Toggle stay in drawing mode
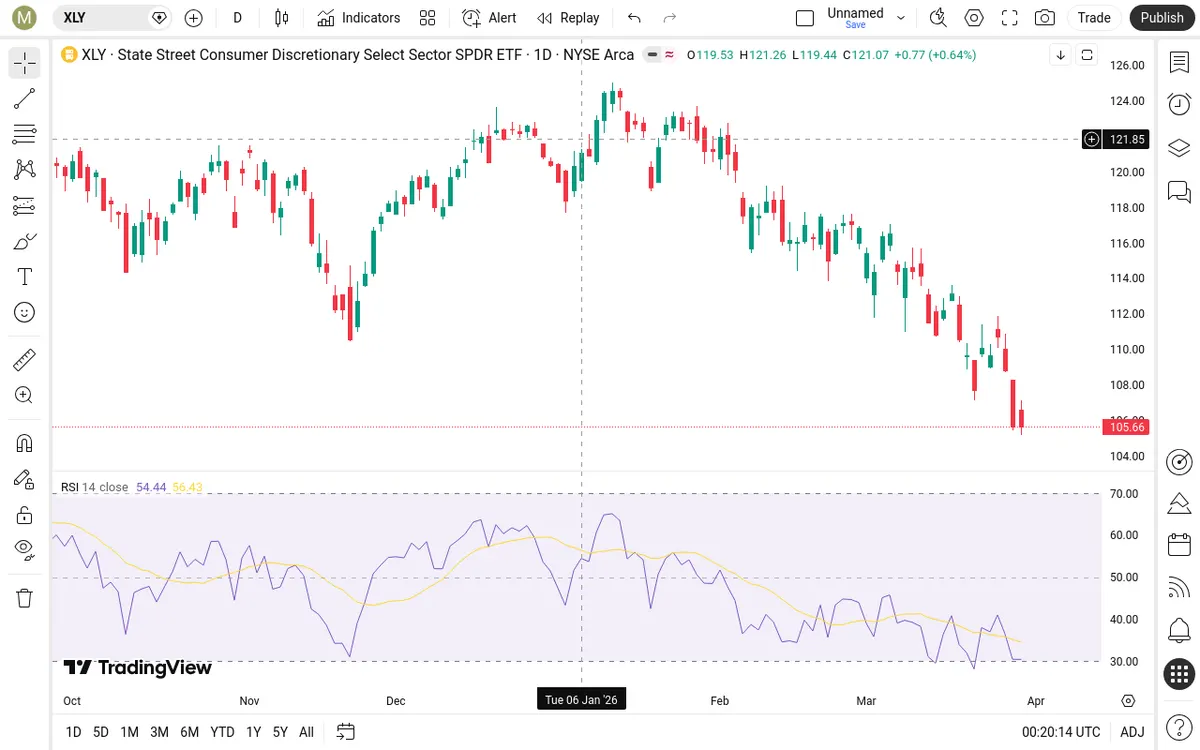1200x750 pixels. [25, 479]
